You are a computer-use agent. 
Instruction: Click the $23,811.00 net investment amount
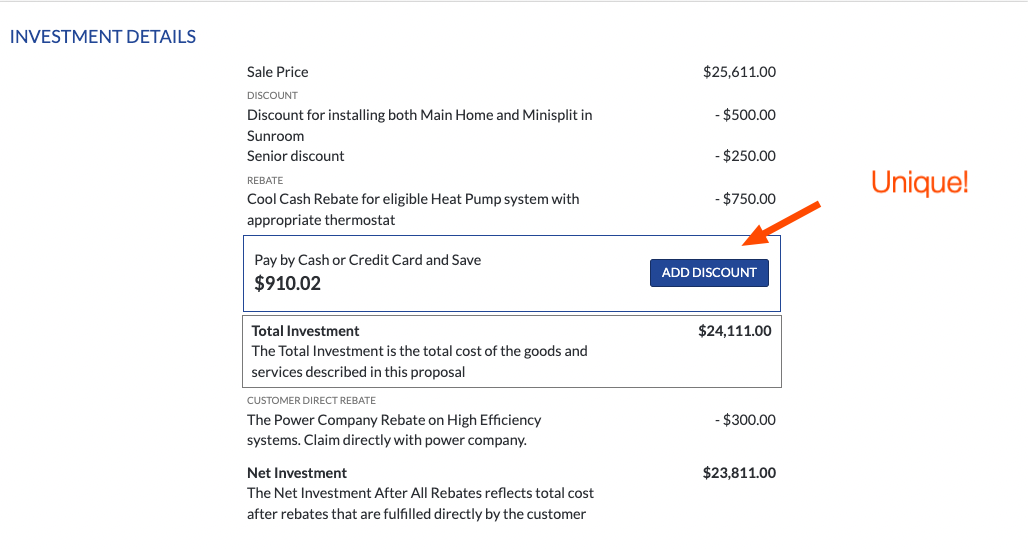[739, 473]
